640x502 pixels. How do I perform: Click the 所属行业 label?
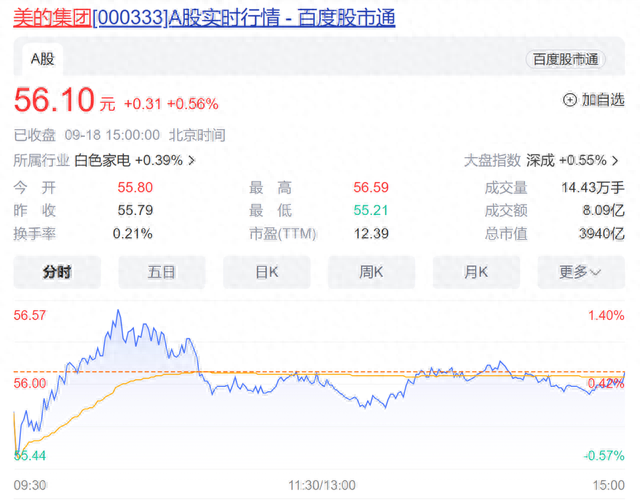point(41,160)
